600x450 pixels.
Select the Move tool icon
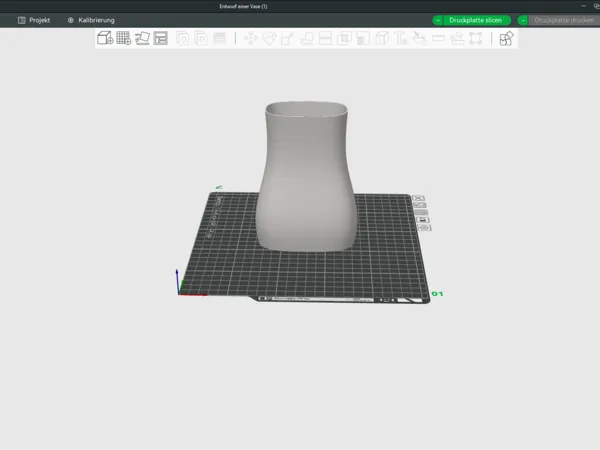pos(251,38)
